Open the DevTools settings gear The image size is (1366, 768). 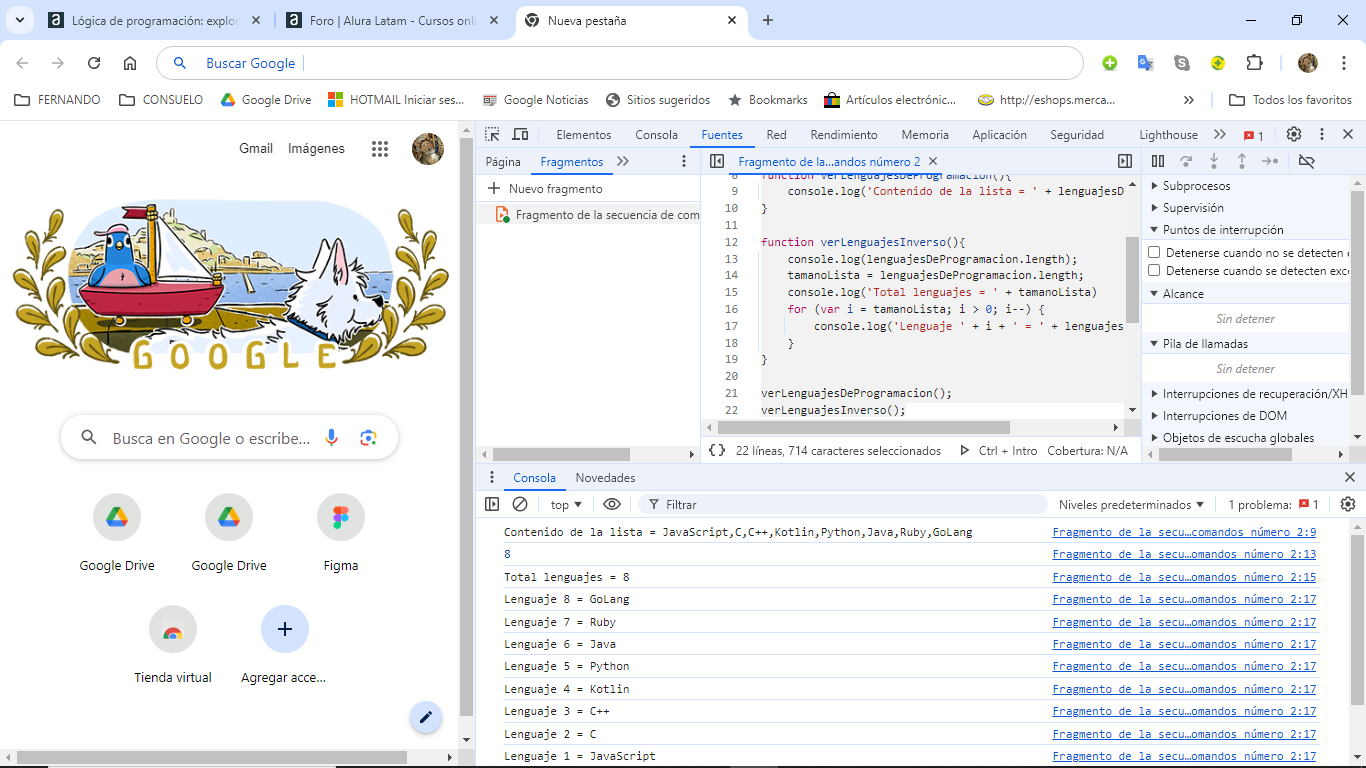click(x=1294, y=135)
